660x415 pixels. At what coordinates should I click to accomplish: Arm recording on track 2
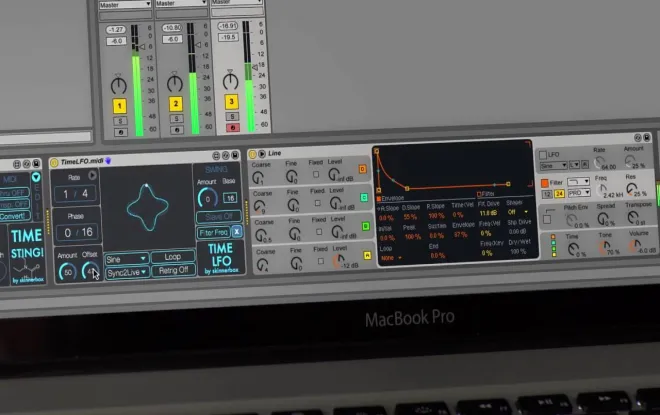[177, 130]
